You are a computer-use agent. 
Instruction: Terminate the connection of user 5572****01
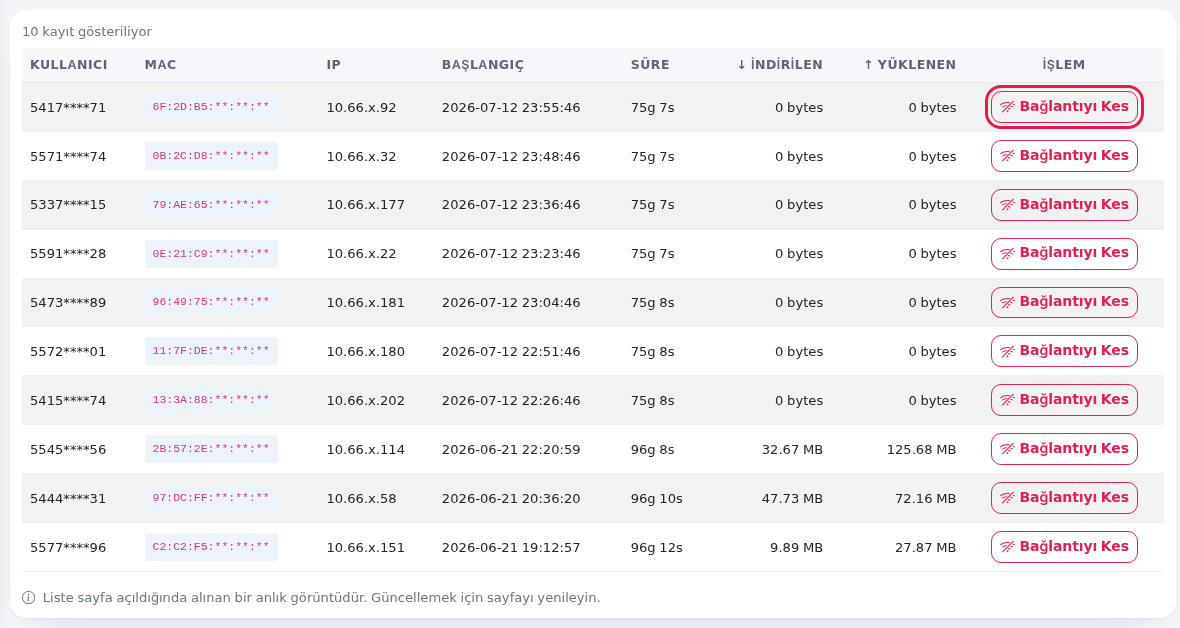[x=1064, y=351]
